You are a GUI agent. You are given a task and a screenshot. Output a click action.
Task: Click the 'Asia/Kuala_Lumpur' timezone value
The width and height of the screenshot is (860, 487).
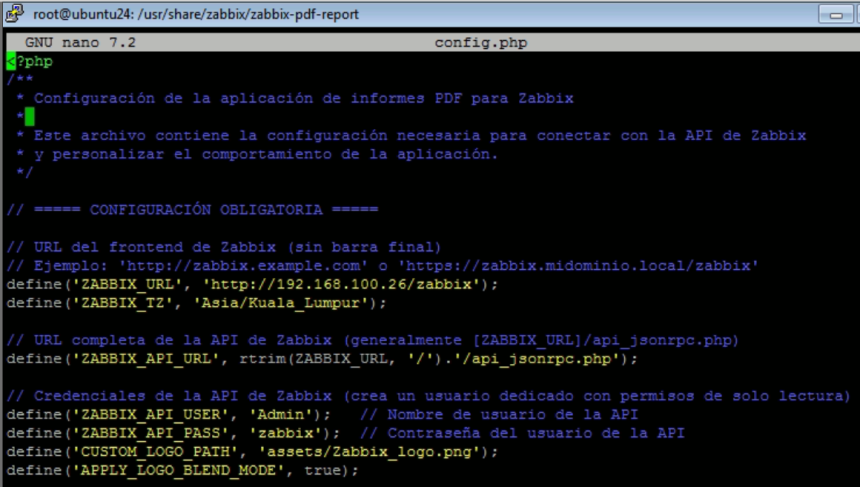click(280, 303)
